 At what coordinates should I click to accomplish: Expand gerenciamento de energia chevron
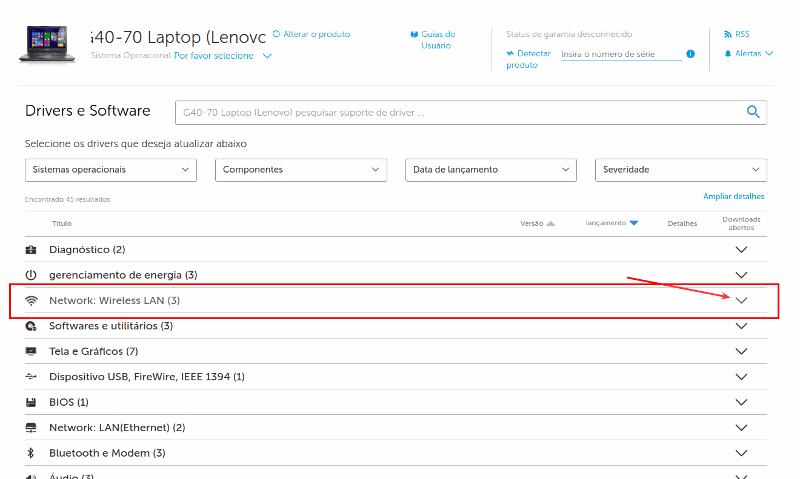coord(741,275)
